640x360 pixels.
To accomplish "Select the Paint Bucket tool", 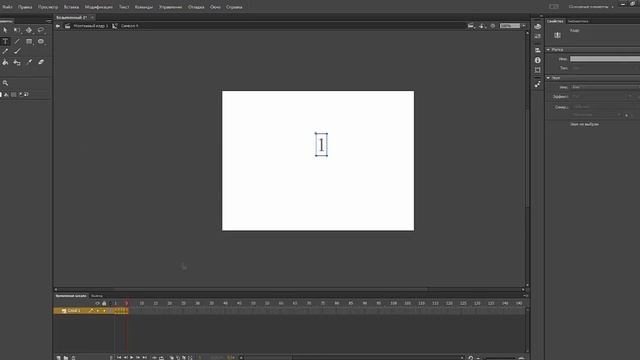I will pos(5,62).
